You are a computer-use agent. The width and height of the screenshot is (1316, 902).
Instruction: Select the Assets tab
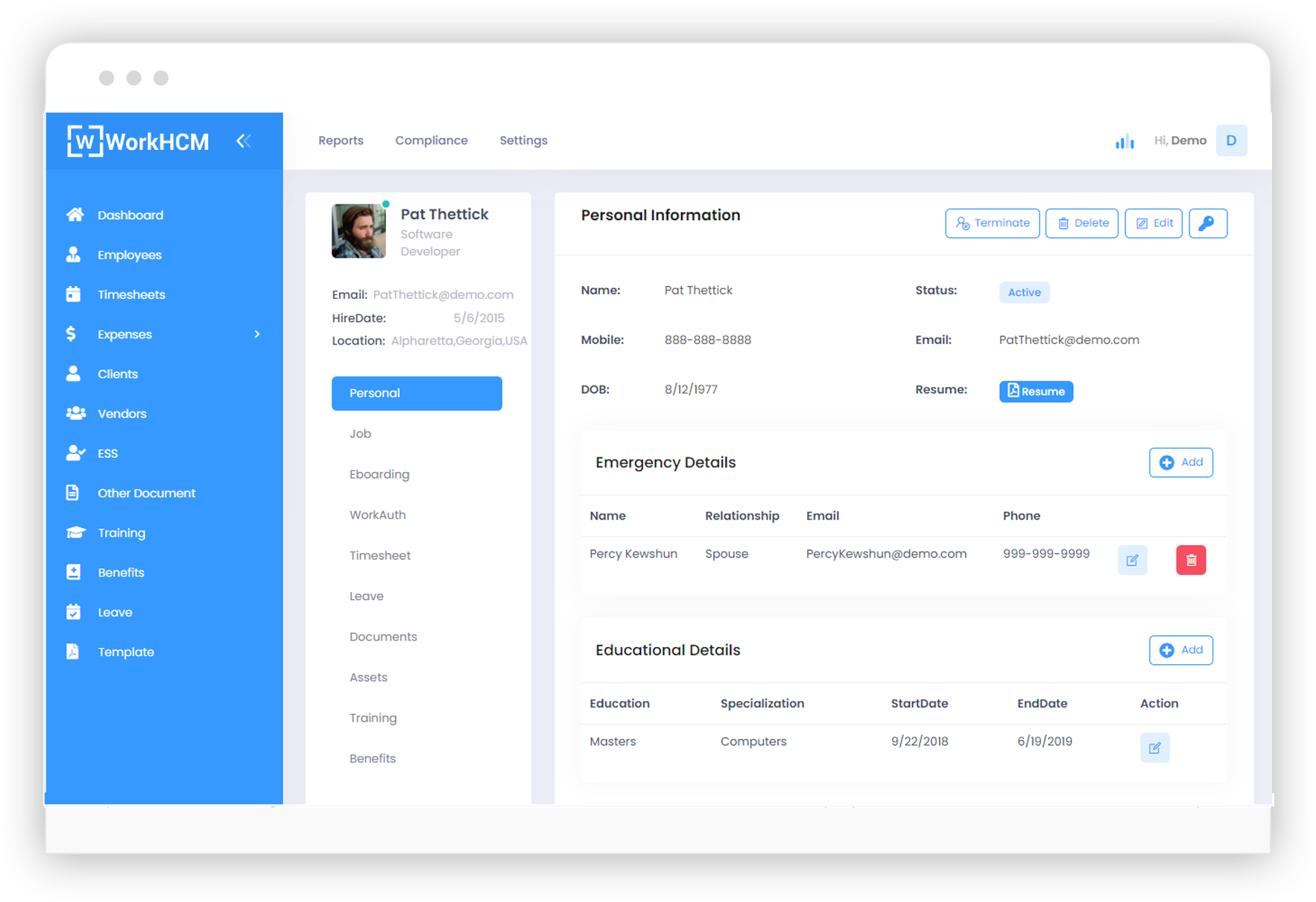(368, 677)
